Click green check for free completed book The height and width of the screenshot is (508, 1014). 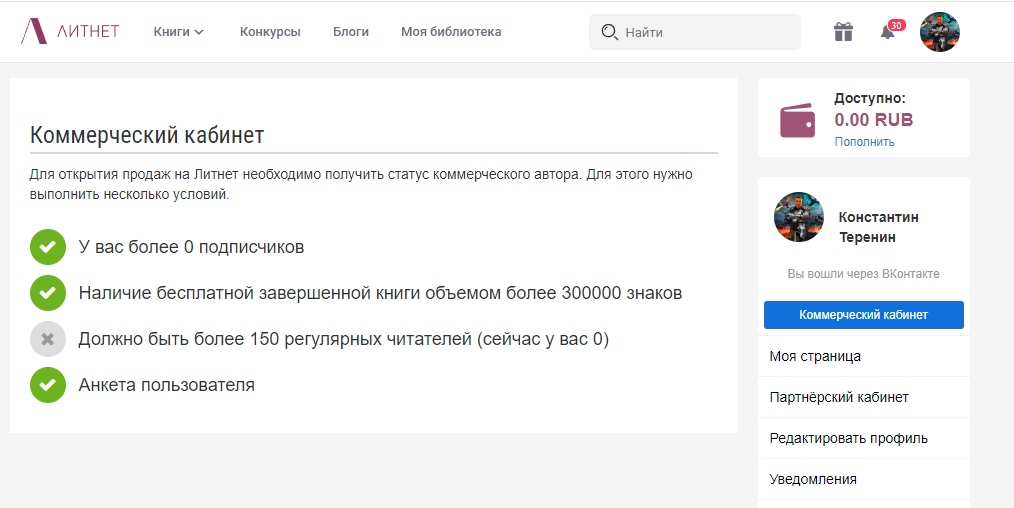[48, 293]
